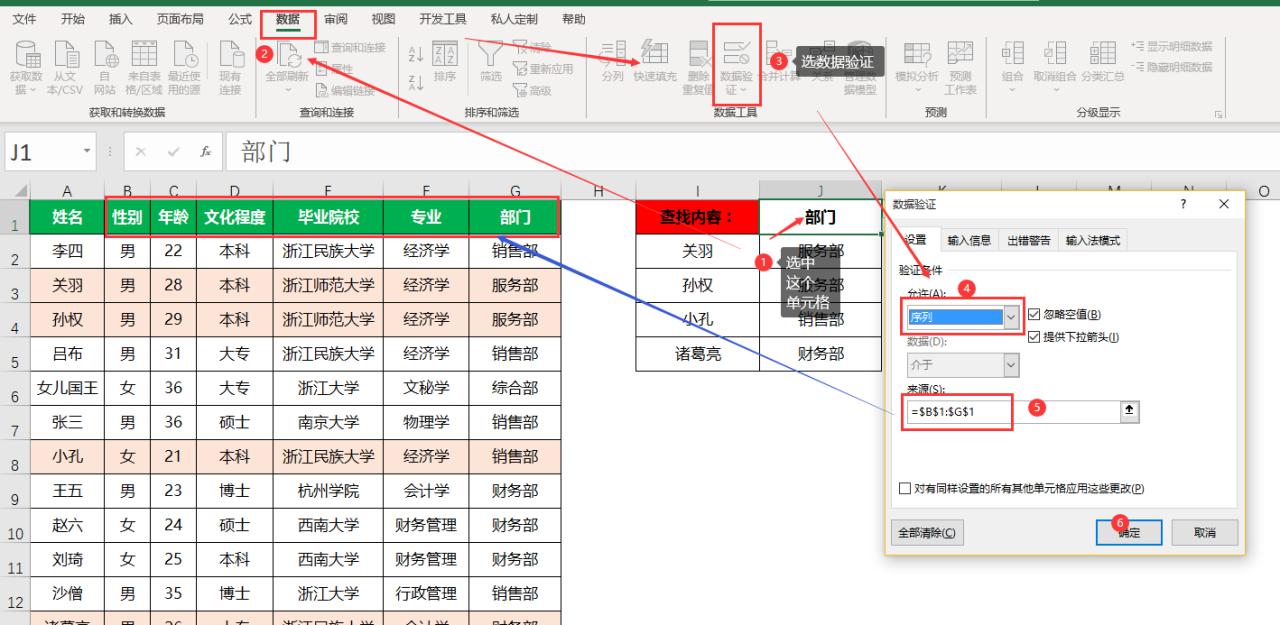
Task: Click Hide Detail (隐藏明细数据)
Action: click(1171, 67)
